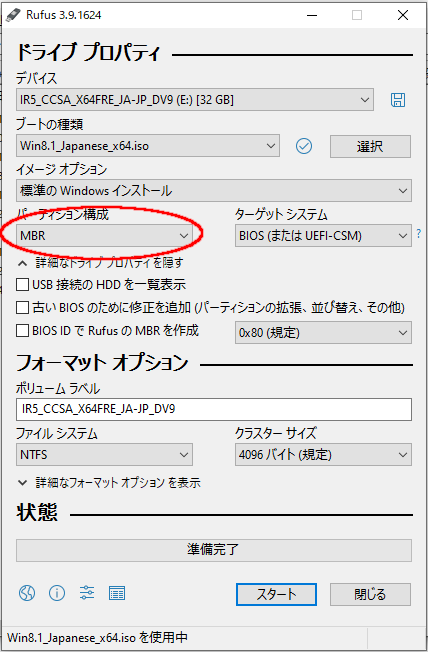428x652 pixels.
Task: Collapse 詳細なドライブ プロパティを隠す section
Action: 100,263
